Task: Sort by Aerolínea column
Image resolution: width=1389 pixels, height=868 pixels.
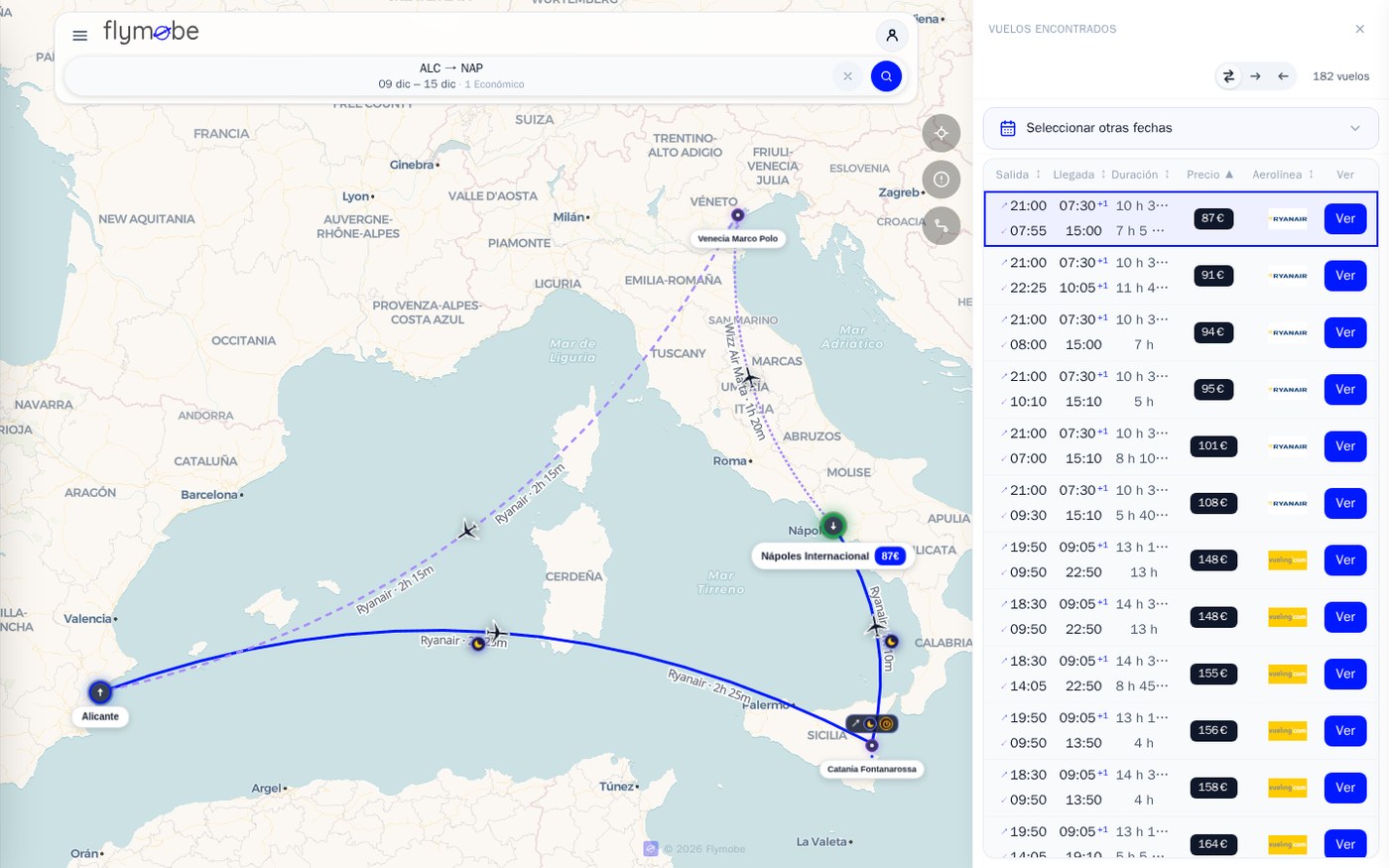Action: pos(1283,175)
